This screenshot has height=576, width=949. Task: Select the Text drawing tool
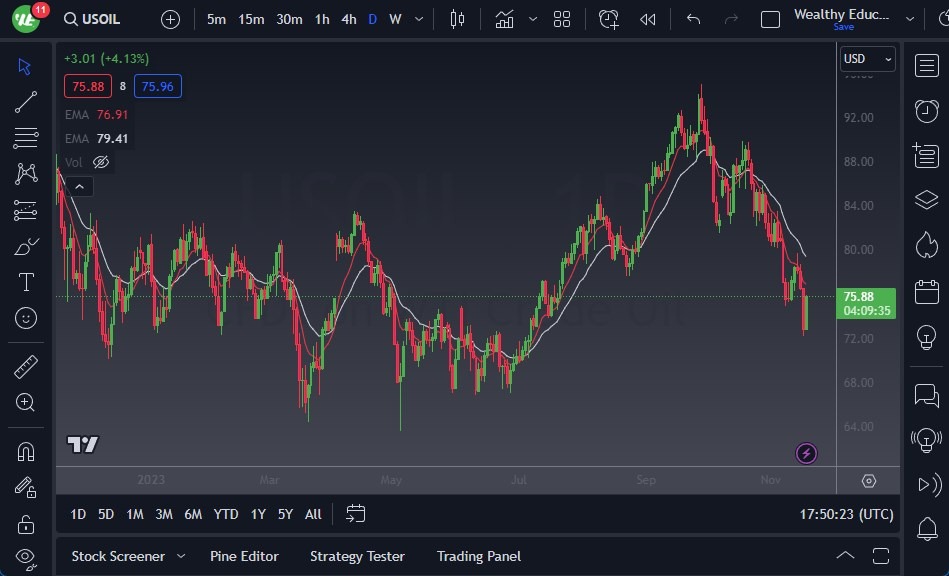pyautogui.click(x=27, y=282)
